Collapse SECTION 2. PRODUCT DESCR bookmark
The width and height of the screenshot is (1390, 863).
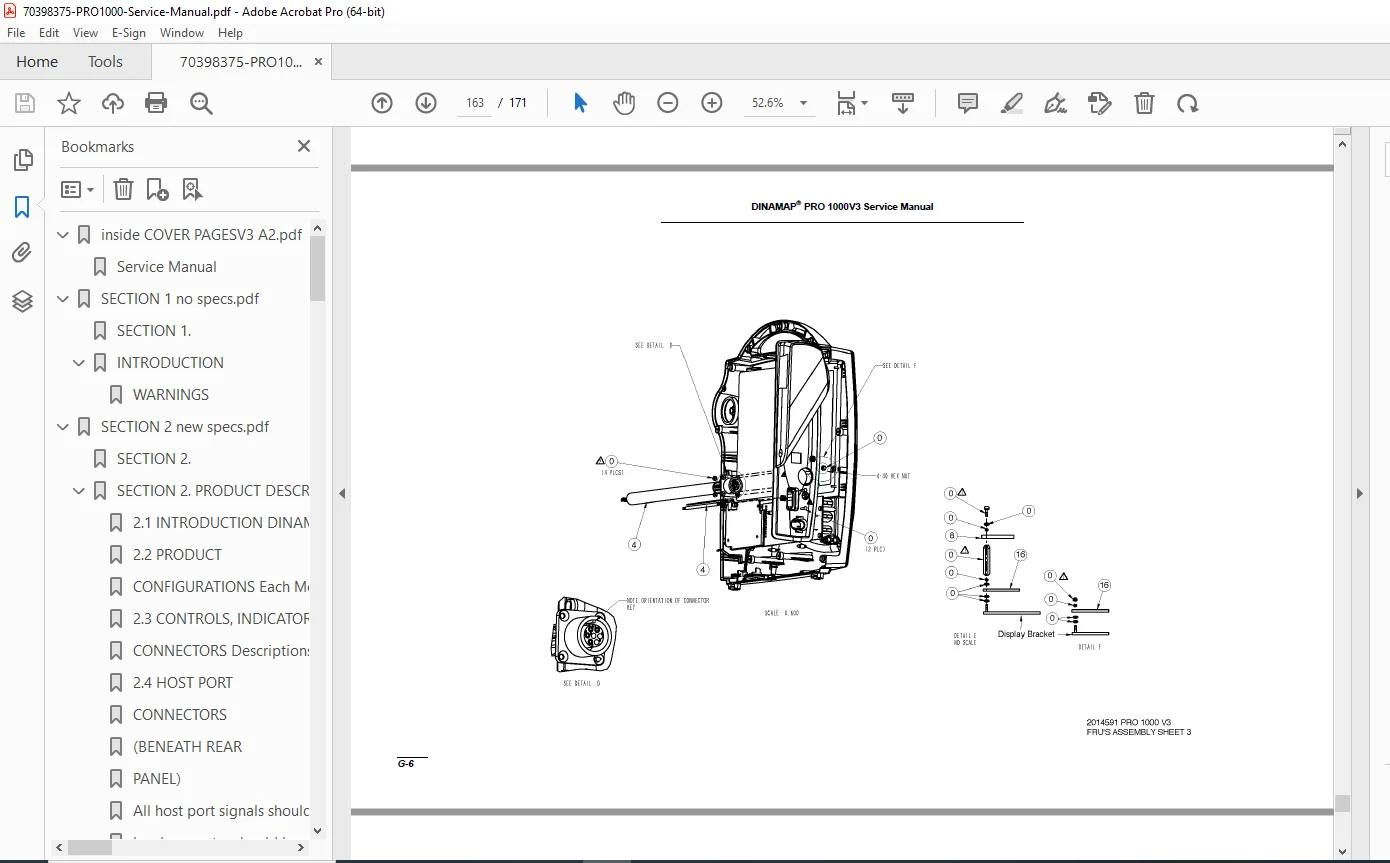click(x=79, y=491)
